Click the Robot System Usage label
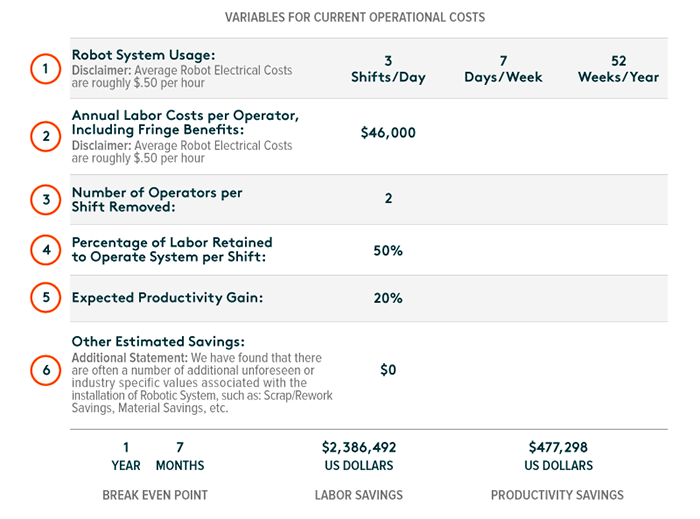 143,55
